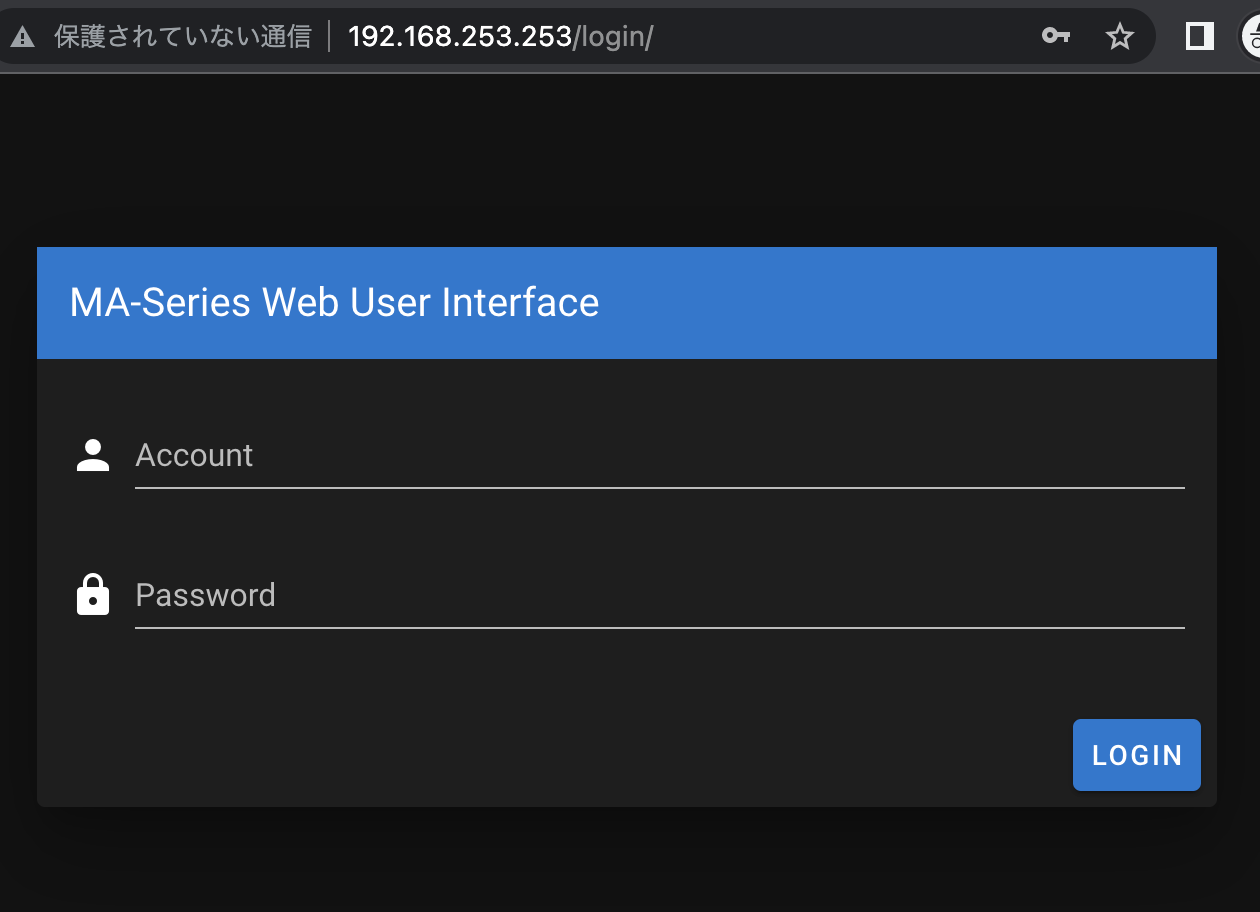Image resolution: width=1260 pixels, height=912 pixels.
Task: Click the browser profile avatar
Action: coord(1253,35)
